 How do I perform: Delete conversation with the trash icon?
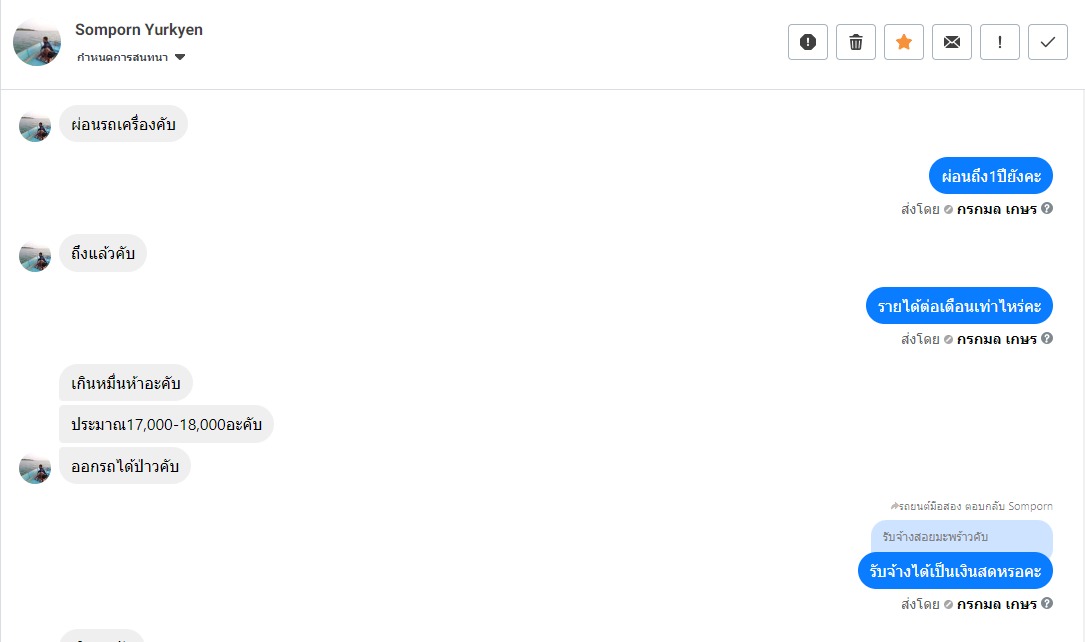[x=856, y=42]
